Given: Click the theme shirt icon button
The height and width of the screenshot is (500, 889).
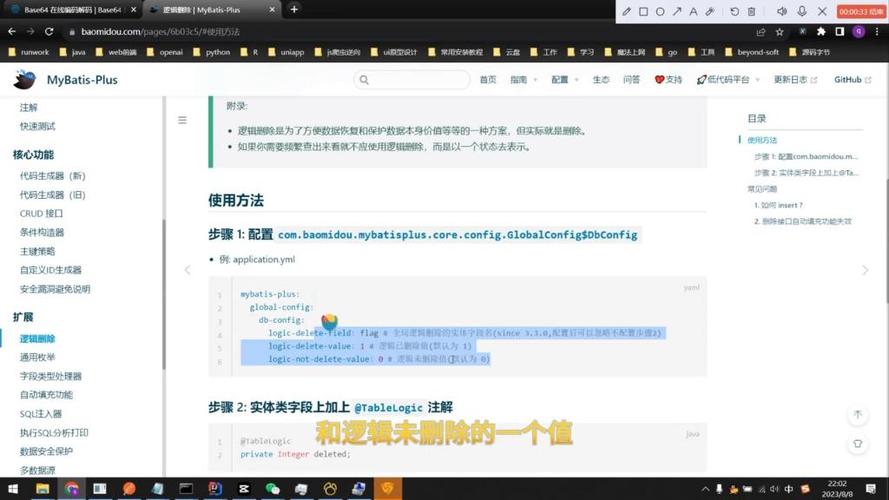Looking at the screenshot, I should coord(858,444).
